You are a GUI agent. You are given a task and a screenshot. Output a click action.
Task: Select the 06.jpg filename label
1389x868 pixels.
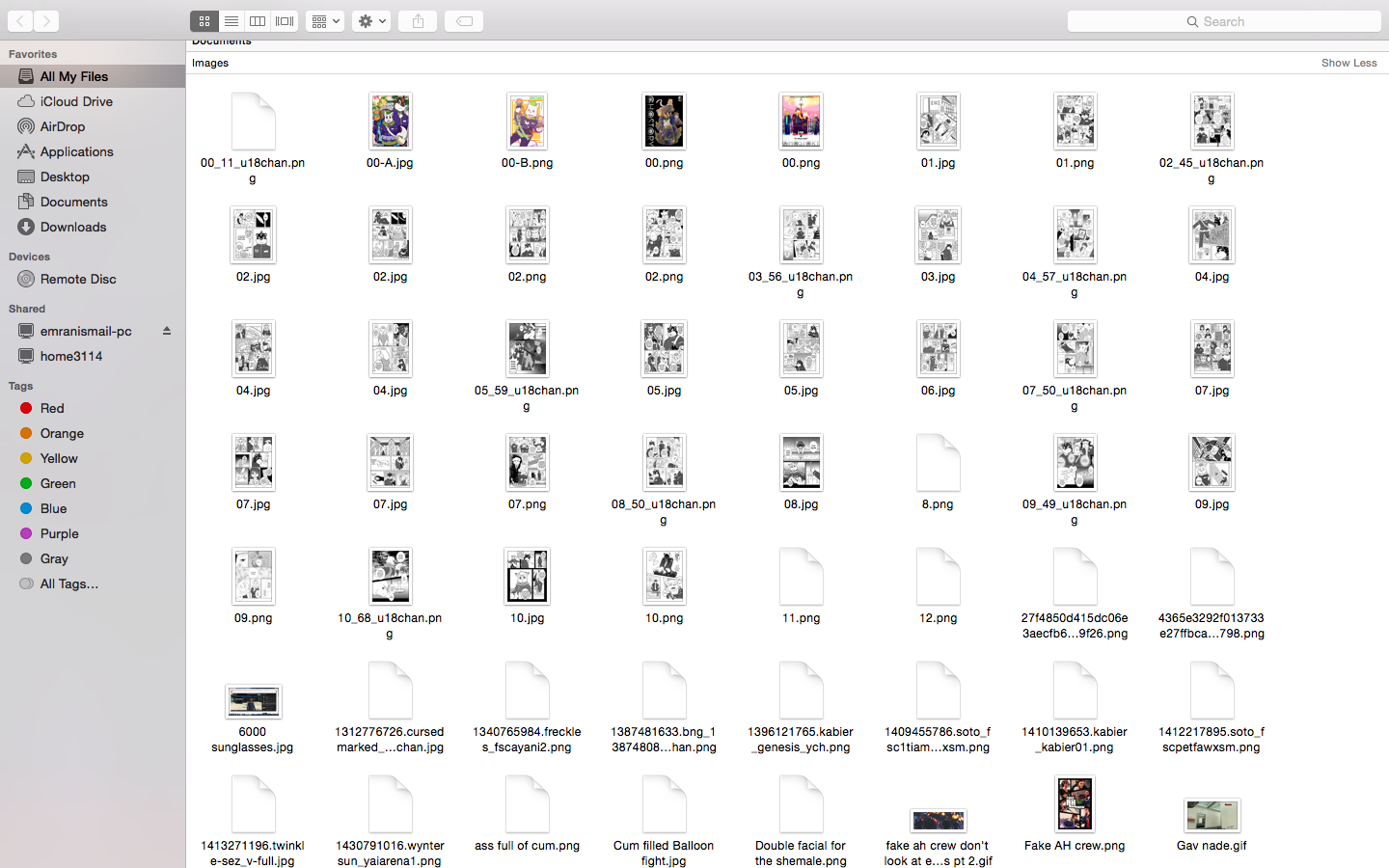tap(938, 391)
